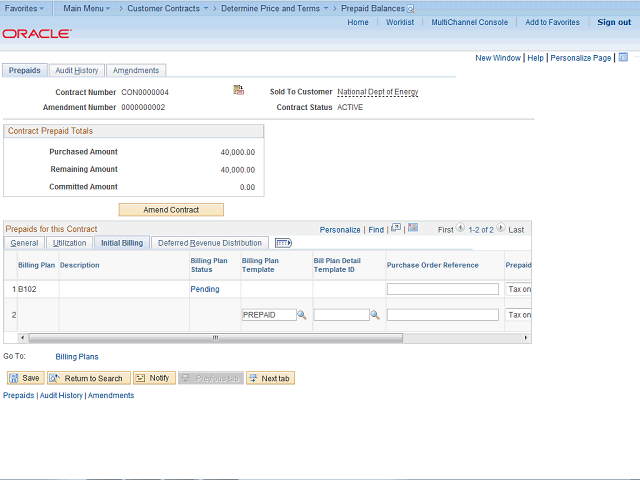
Task: Click Purchase Order Reference field in row 2
Action: pyautogui.click(x=443, y=315)
